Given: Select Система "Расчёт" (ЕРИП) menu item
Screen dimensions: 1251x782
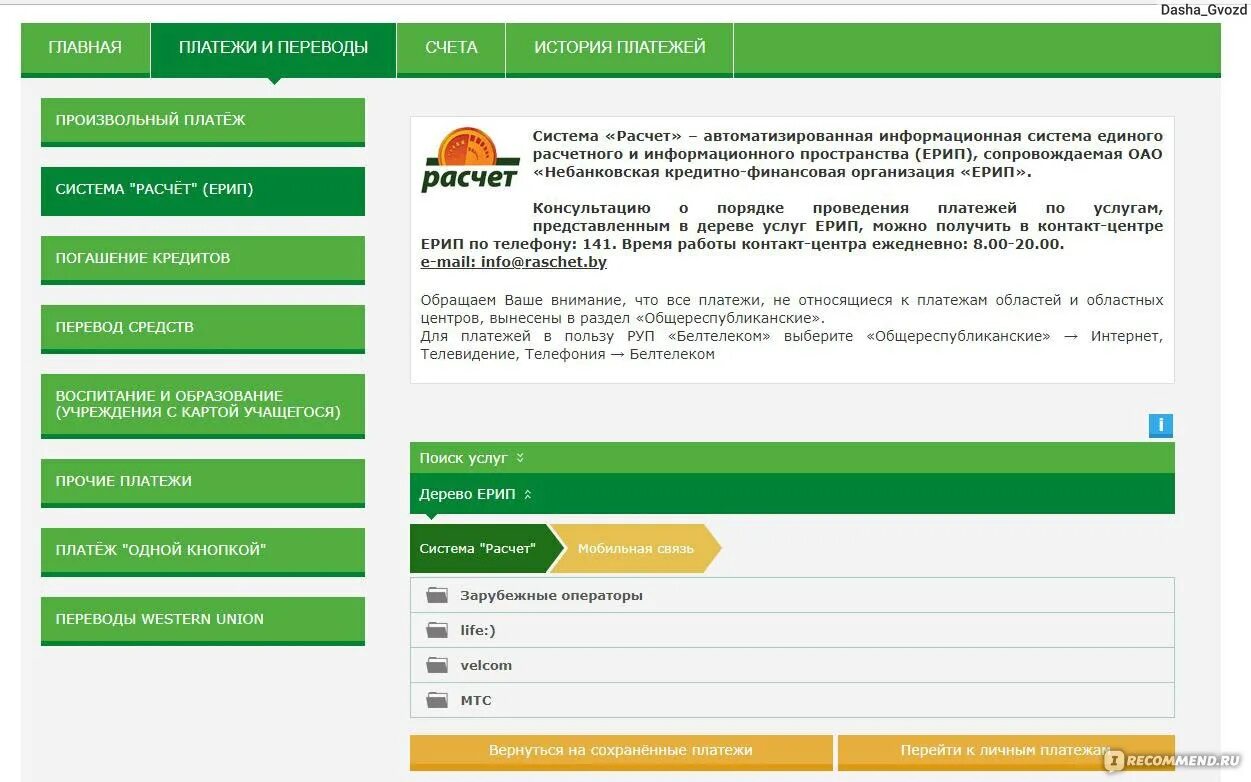Looking at the screenshot, I should point(203,190).
